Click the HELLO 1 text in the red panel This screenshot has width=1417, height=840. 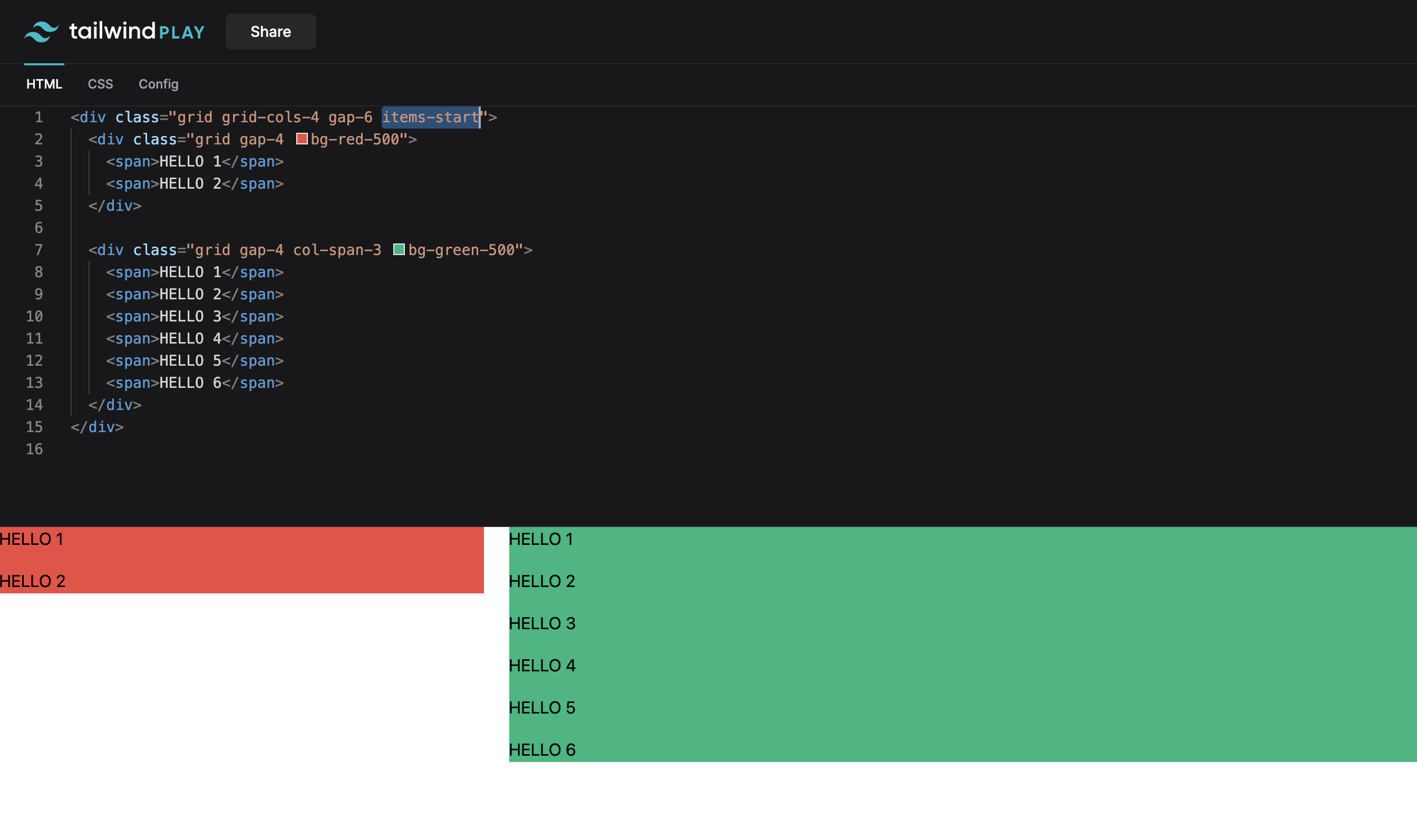tap(31, 539)
